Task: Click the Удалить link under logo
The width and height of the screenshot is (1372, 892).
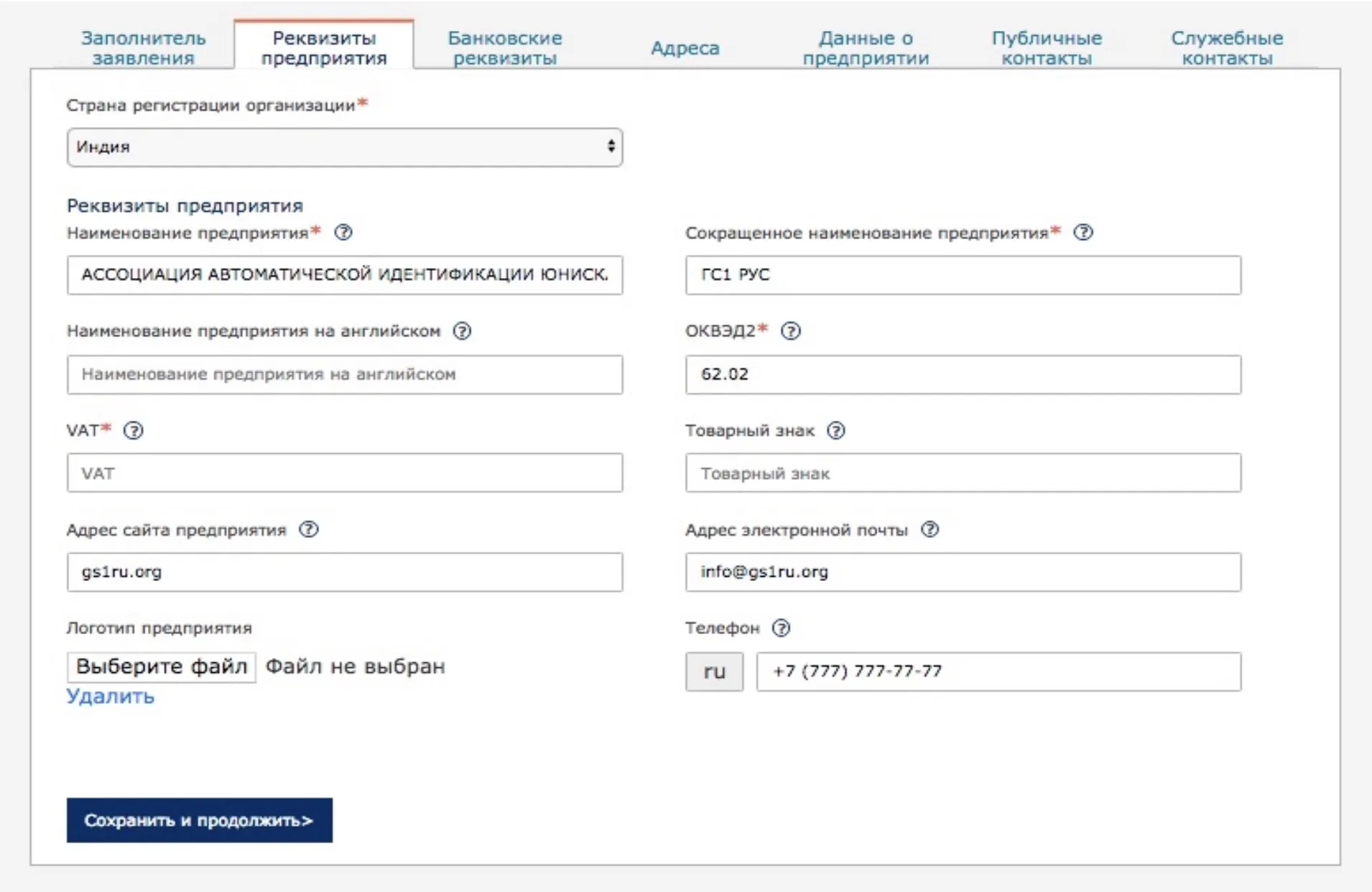Action: tap(111, 696)
